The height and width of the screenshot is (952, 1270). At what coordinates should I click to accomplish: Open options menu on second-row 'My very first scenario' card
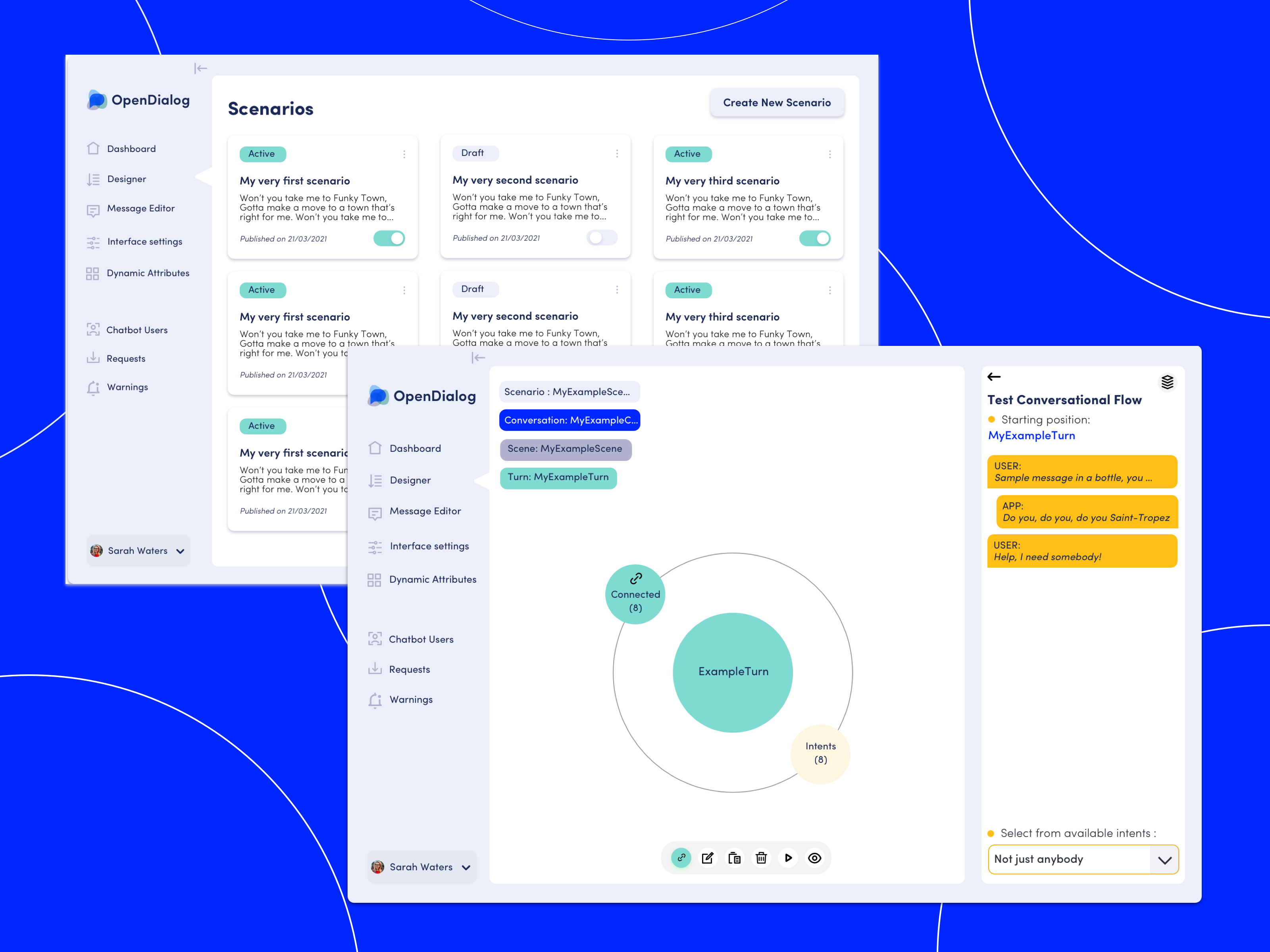tap(404, 290)
